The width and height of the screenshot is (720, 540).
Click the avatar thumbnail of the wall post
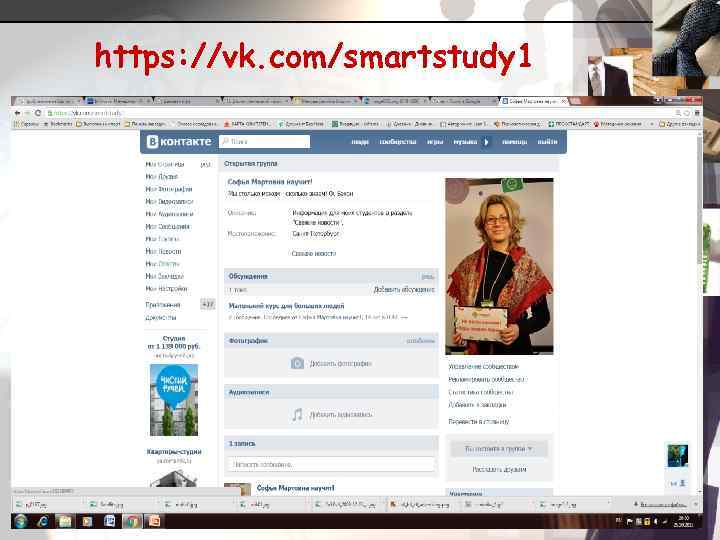tap(237, 489)
